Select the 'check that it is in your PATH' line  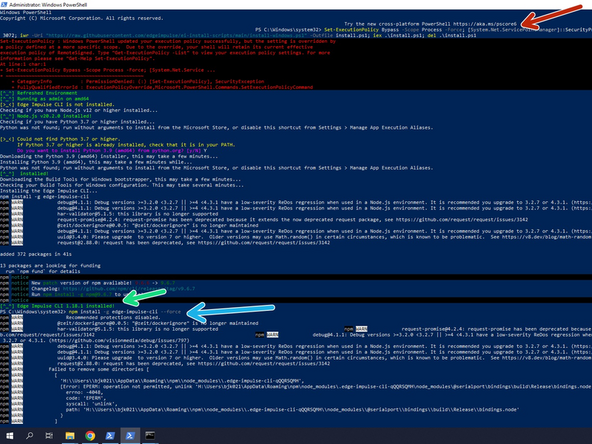126,145
